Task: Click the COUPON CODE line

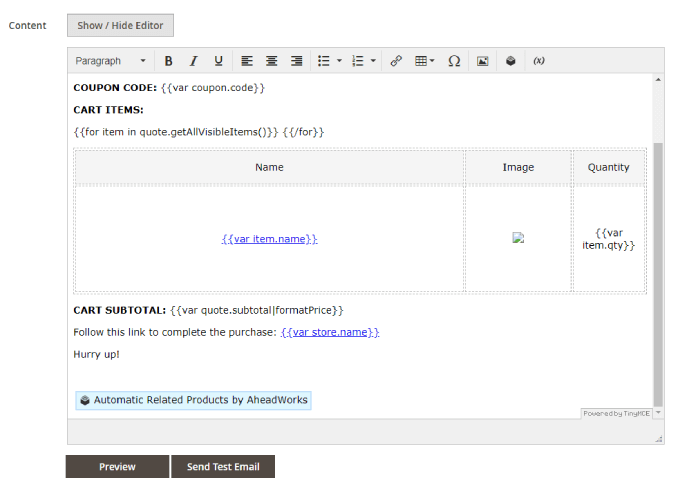Action: pos(169,88)
